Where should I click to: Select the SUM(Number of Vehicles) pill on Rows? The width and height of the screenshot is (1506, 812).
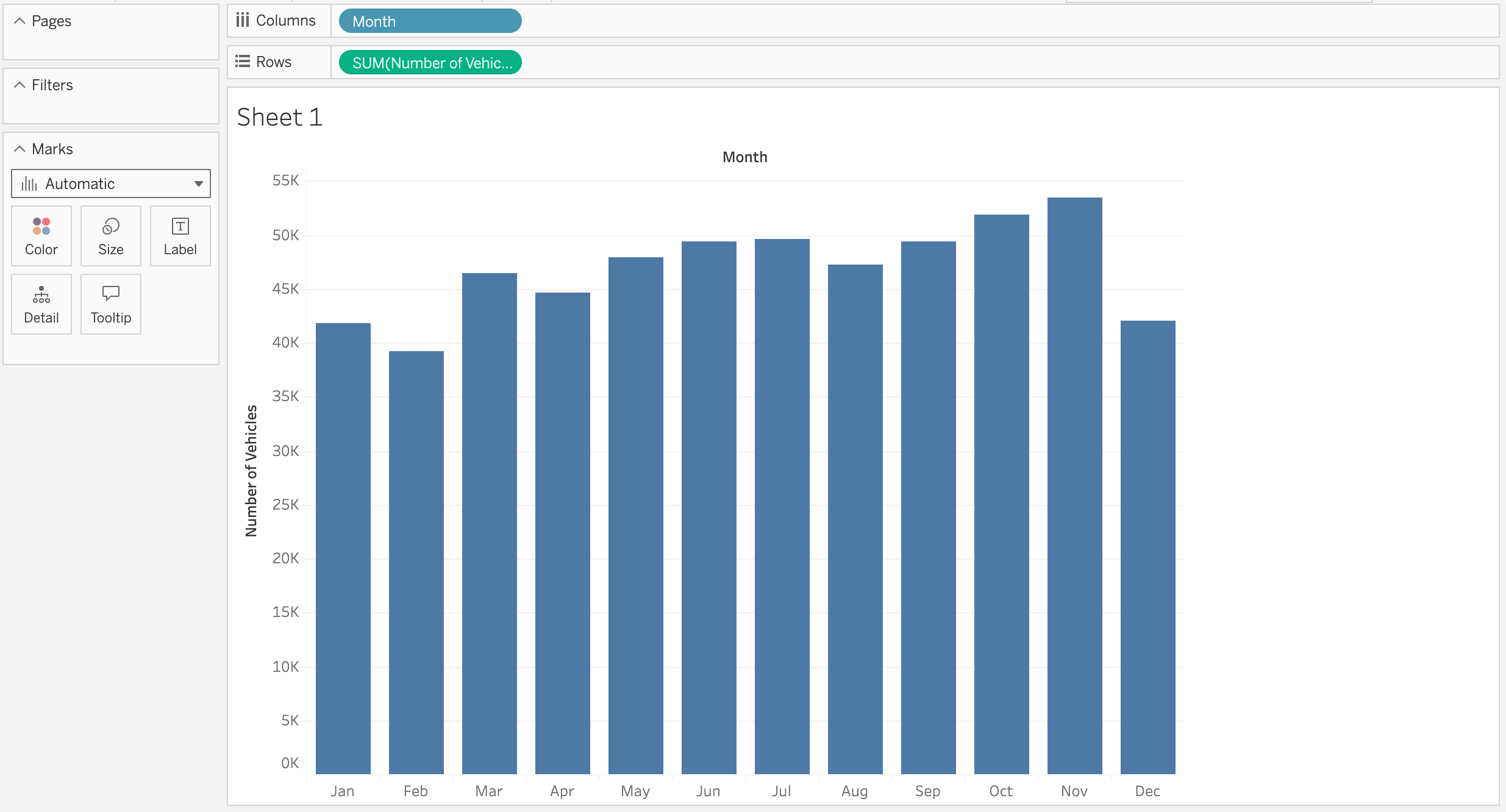pyautogui.click(x=429, y=62)
